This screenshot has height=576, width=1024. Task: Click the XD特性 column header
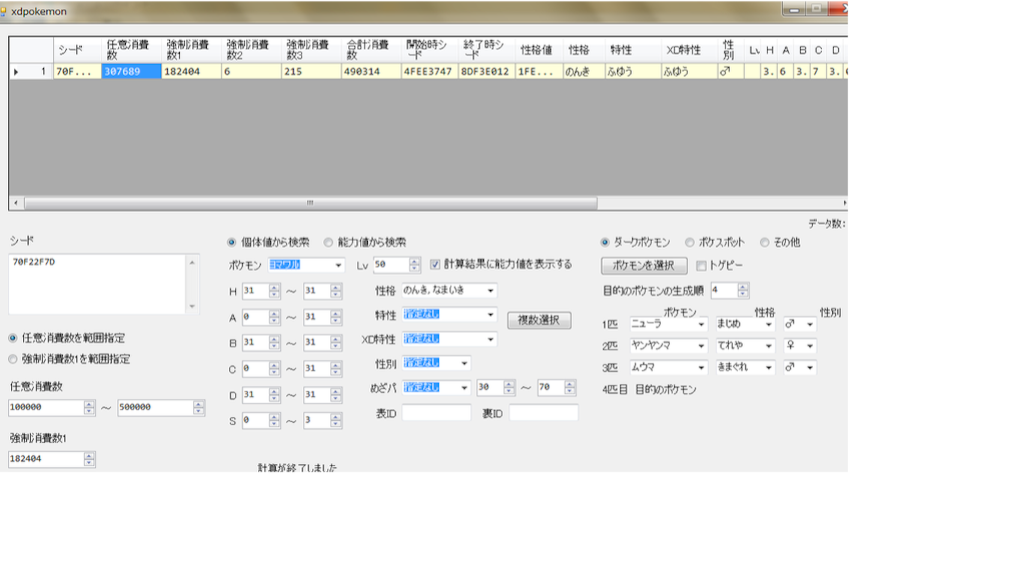pos(688,50)
